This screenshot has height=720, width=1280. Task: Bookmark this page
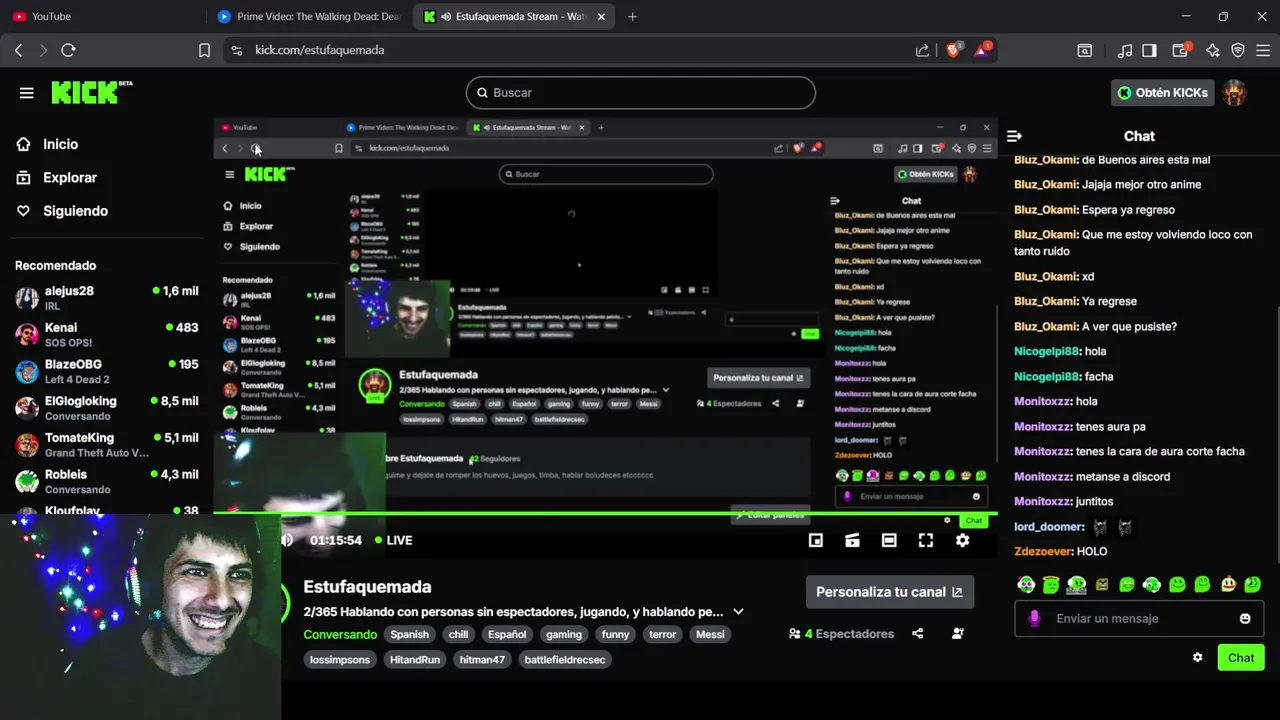pyautogui.click(x=204, y=50)
